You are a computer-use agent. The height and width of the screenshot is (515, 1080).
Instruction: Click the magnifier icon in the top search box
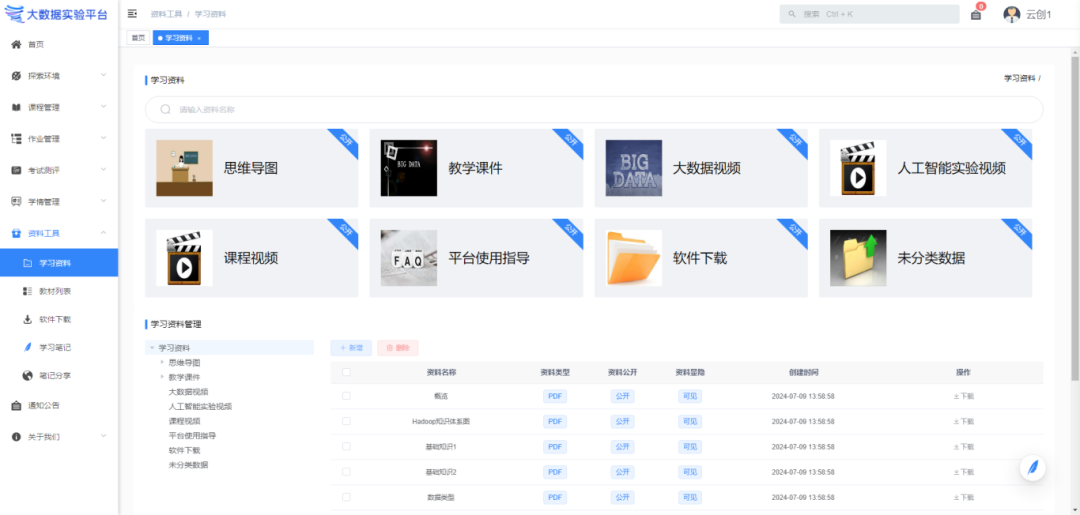pos(792,14)
